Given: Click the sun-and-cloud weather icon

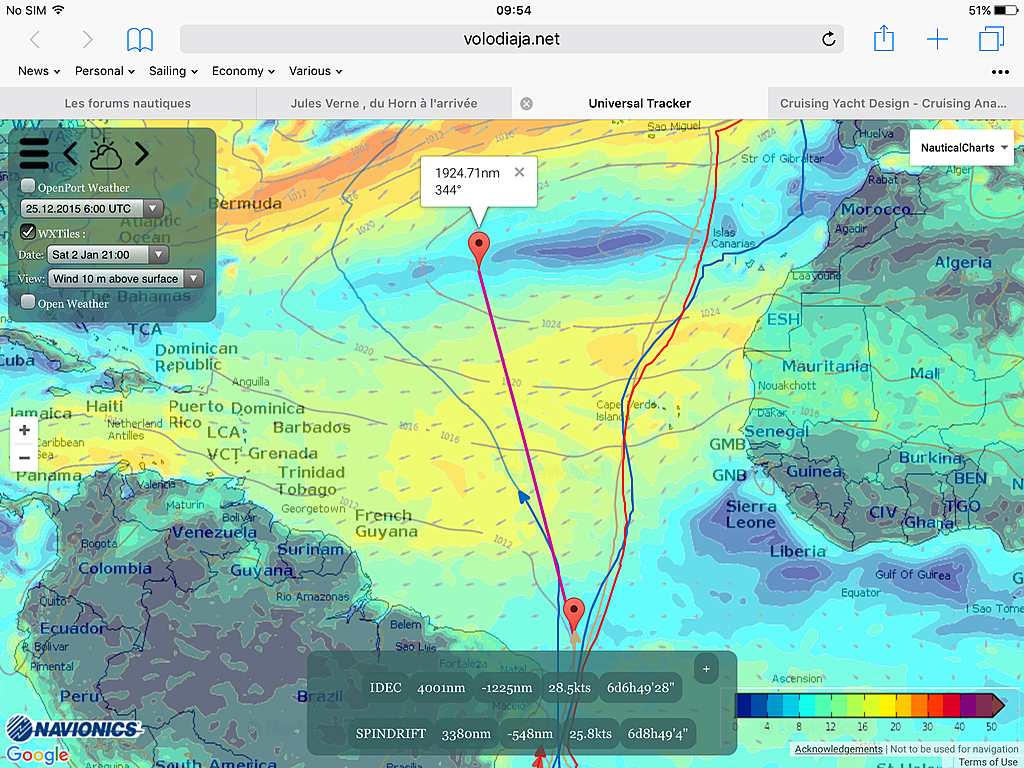Looking at the screenshot, I should 105,155.
